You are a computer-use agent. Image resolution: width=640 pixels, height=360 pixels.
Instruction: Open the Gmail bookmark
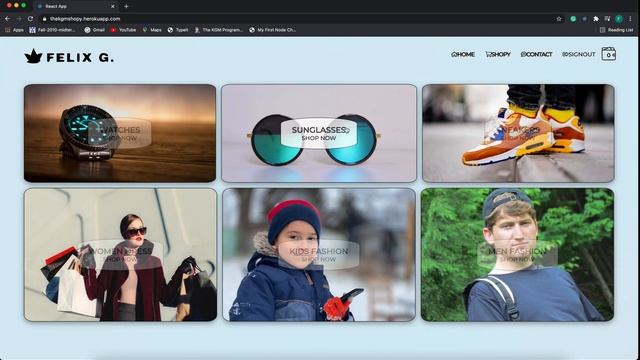coord(94,30)
